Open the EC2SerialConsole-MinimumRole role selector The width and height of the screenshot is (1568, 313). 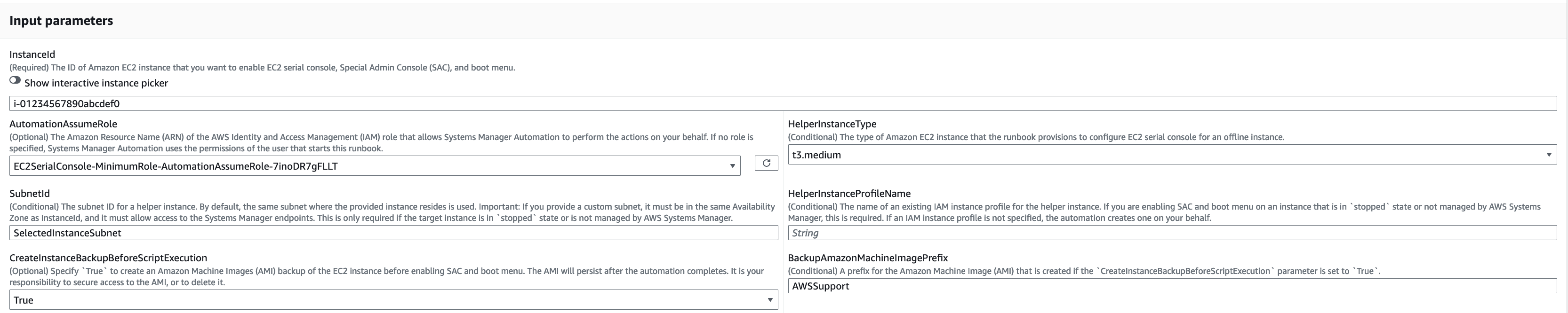coord(365,166)
